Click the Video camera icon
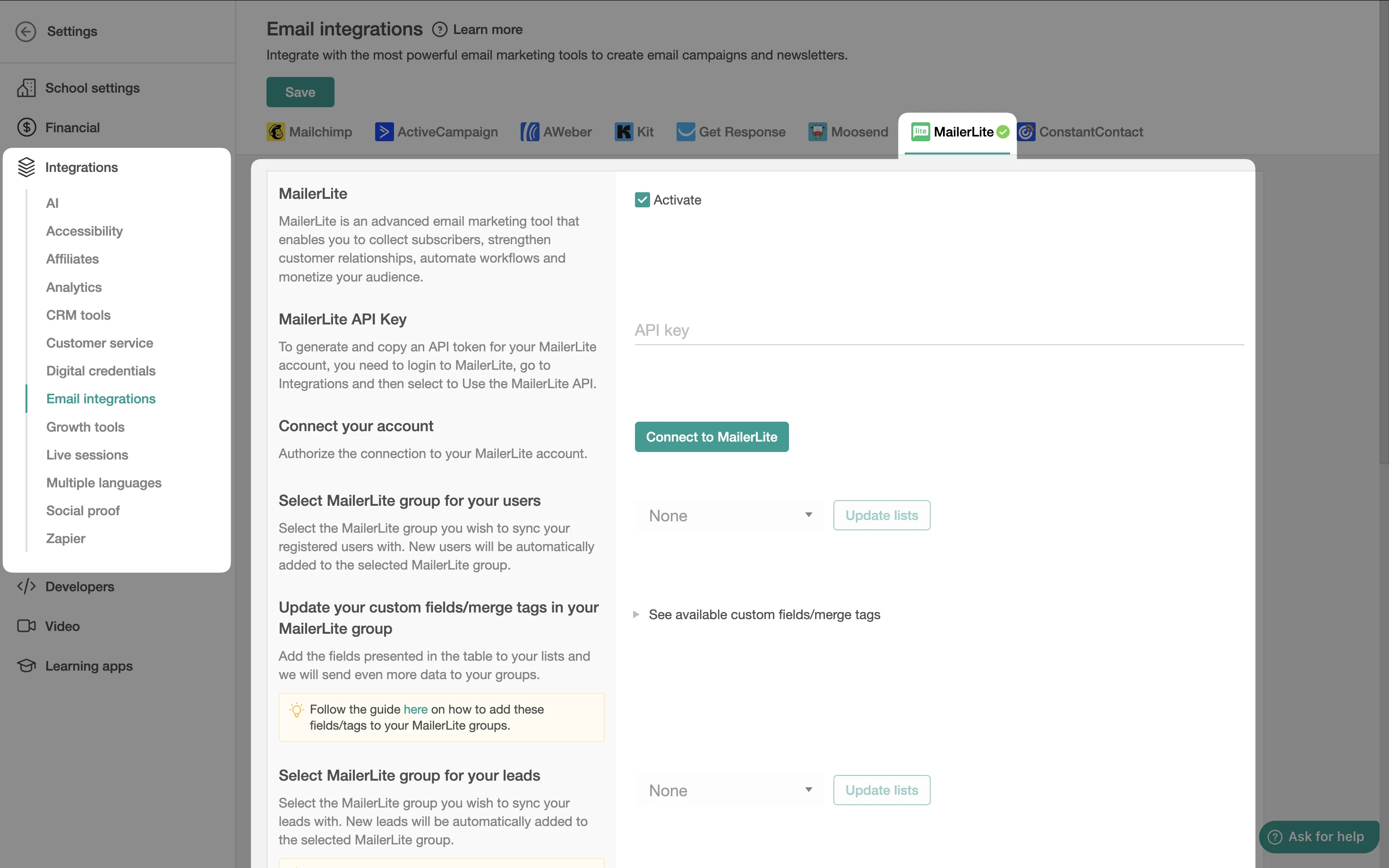The height and width of the screenshot is (868, 1389). tap(26, 626)
